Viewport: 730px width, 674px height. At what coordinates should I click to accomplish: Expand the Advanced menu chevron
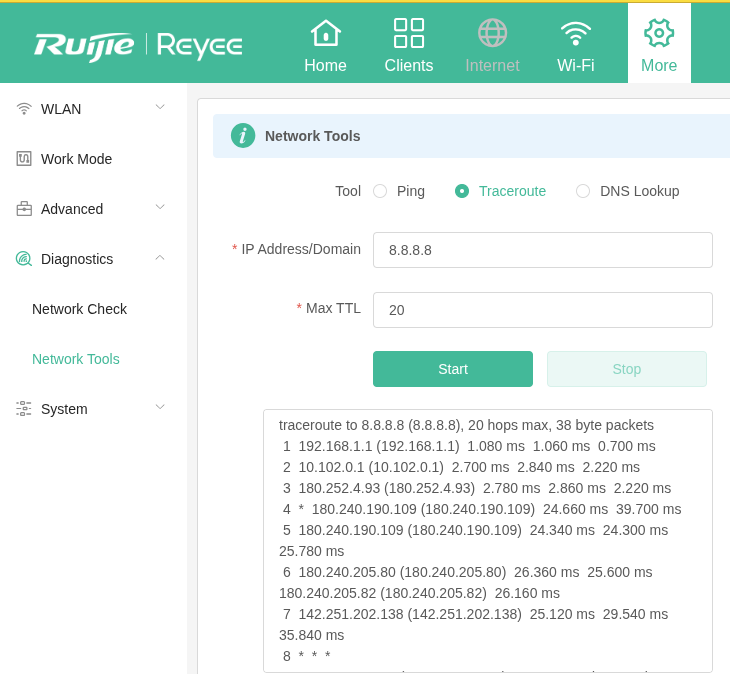point(160,207)
